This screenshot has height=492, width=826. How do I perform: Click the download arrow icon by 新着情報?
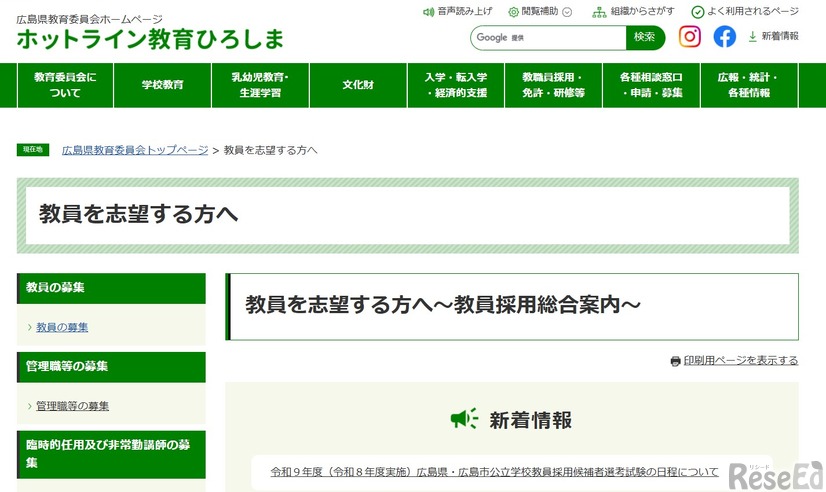tap(753, 36)
